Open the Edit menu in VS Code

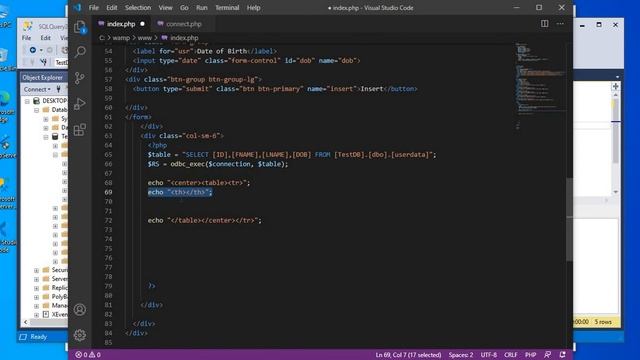[x=111, y=8]
